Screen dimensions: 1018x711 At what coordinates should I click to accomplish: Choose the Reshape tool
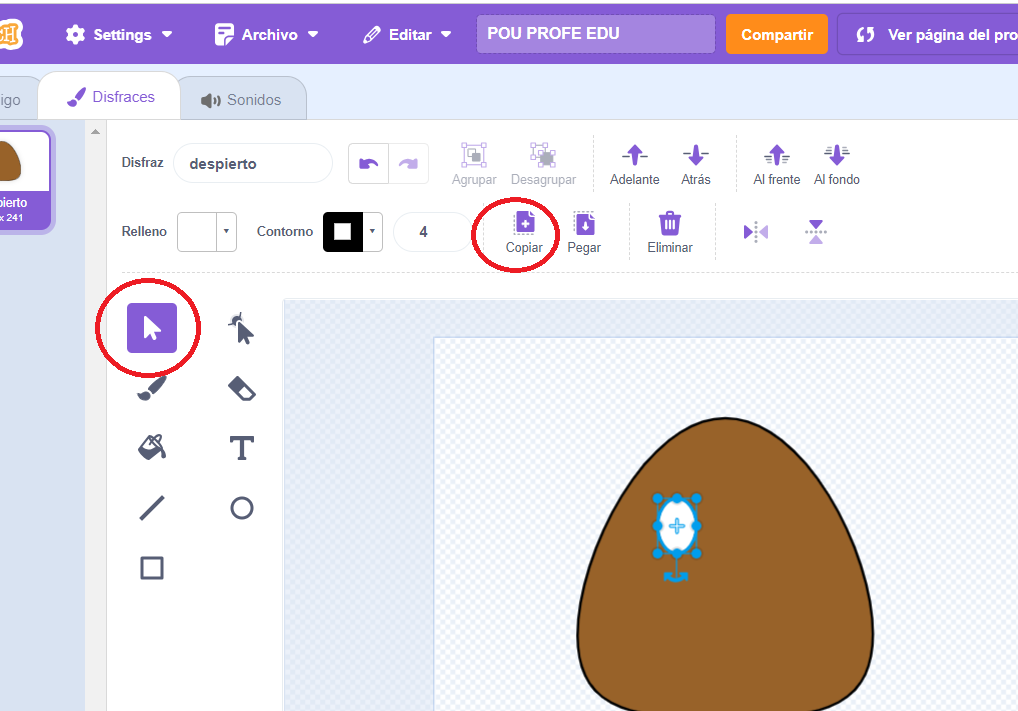(x=241, y=328)
